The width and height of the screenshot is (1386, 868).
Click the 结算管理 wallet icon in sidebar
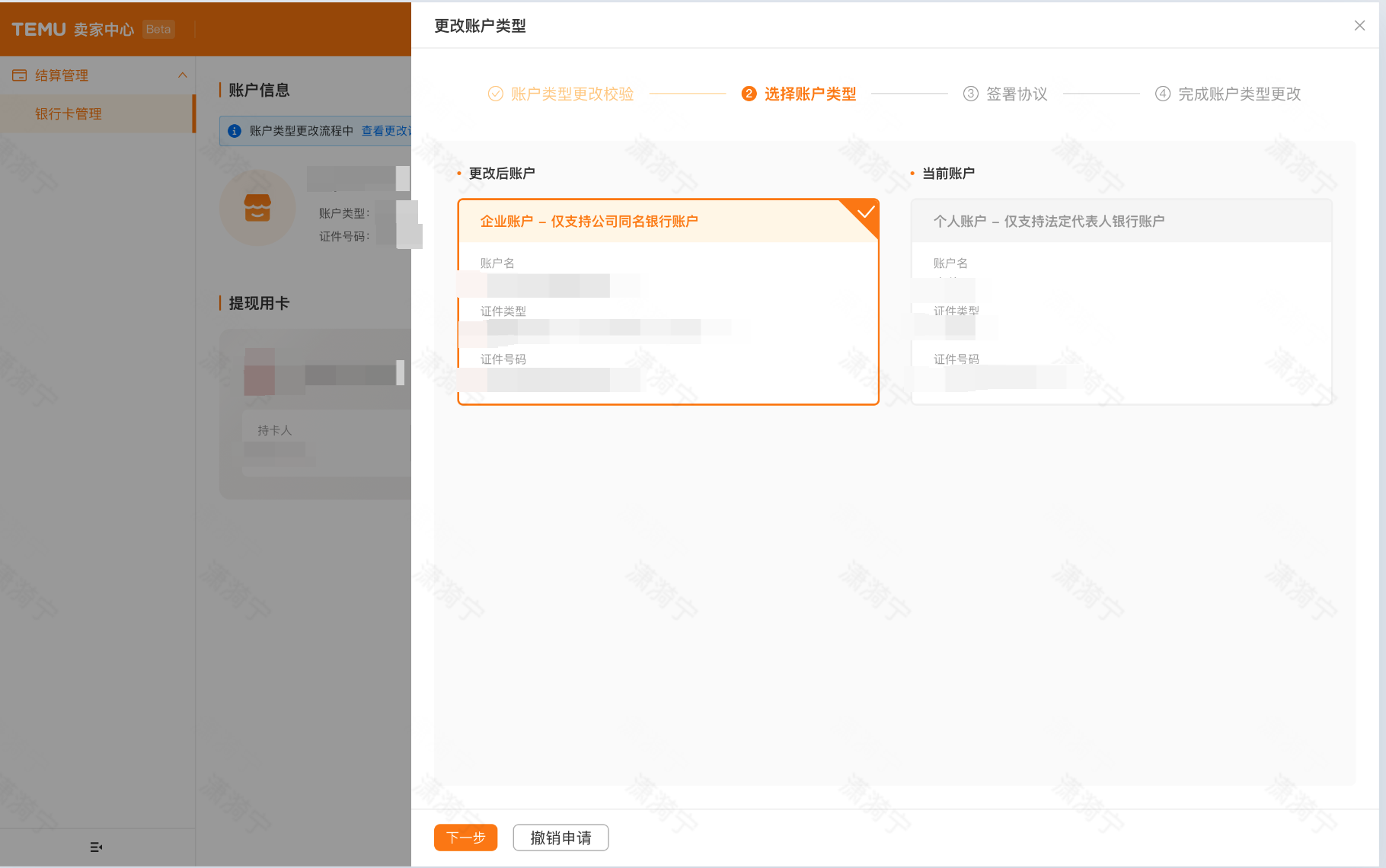click(x=19, y=75)
